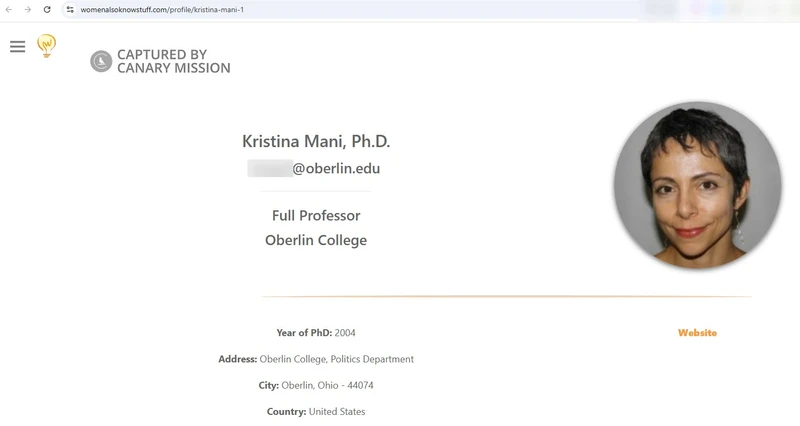Click the Country: United States line

[316, 411]
